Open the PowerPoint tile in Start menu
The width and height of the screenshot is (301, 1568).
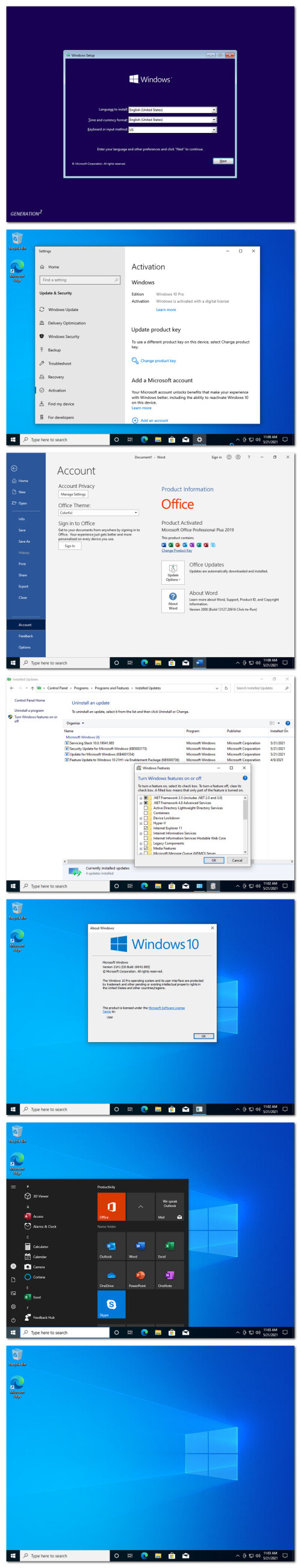[140, 1275]
